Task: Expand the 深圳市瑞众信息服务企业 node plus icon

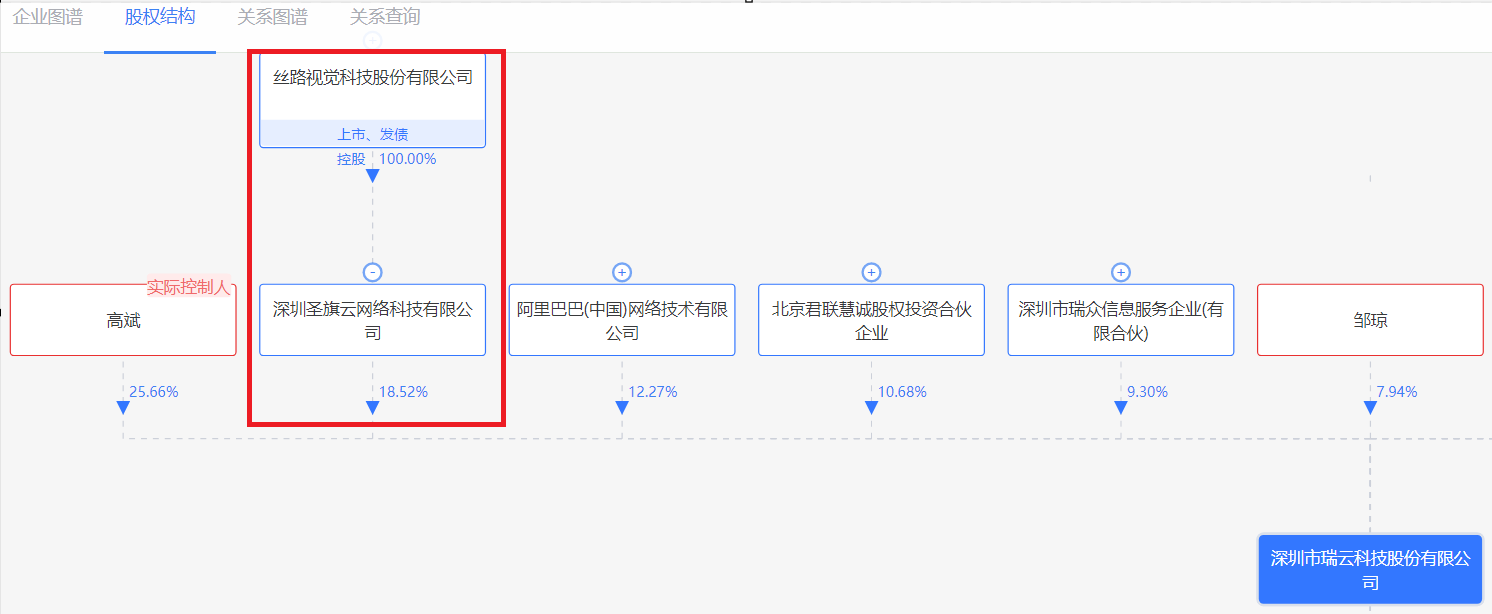Action: coord(1120,271)
